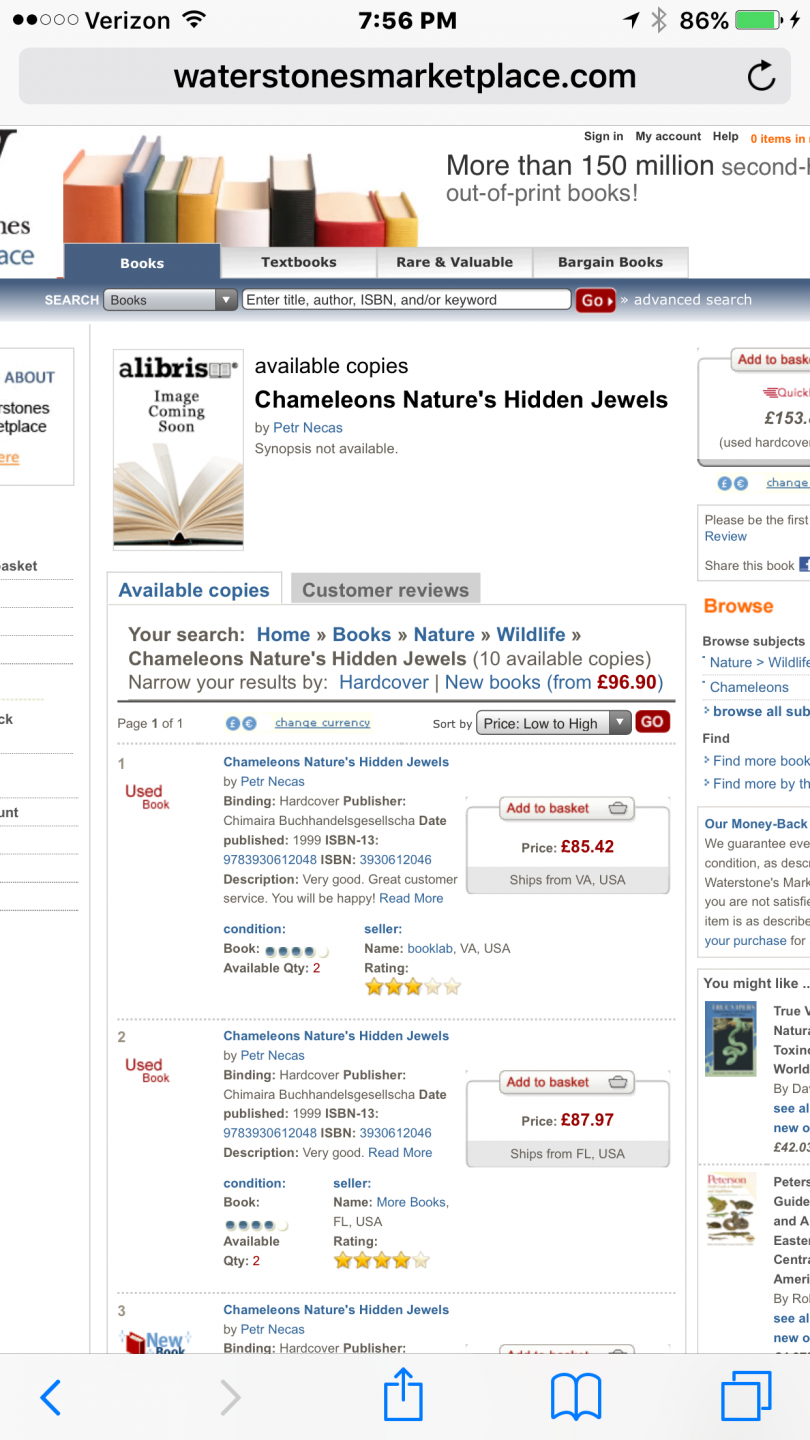Show open Safari tabs icon
Screen dimensions: 810x1440
click(746, 1397)
